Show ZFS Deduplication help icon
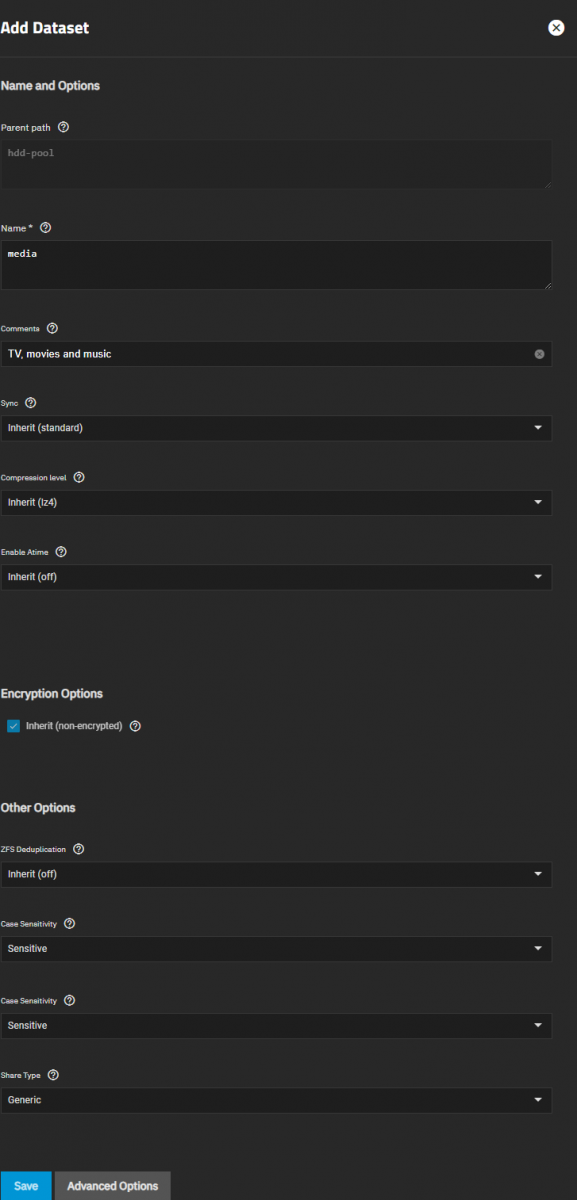577x1200 pixels. pyautogui.click(x=78, y=849)
